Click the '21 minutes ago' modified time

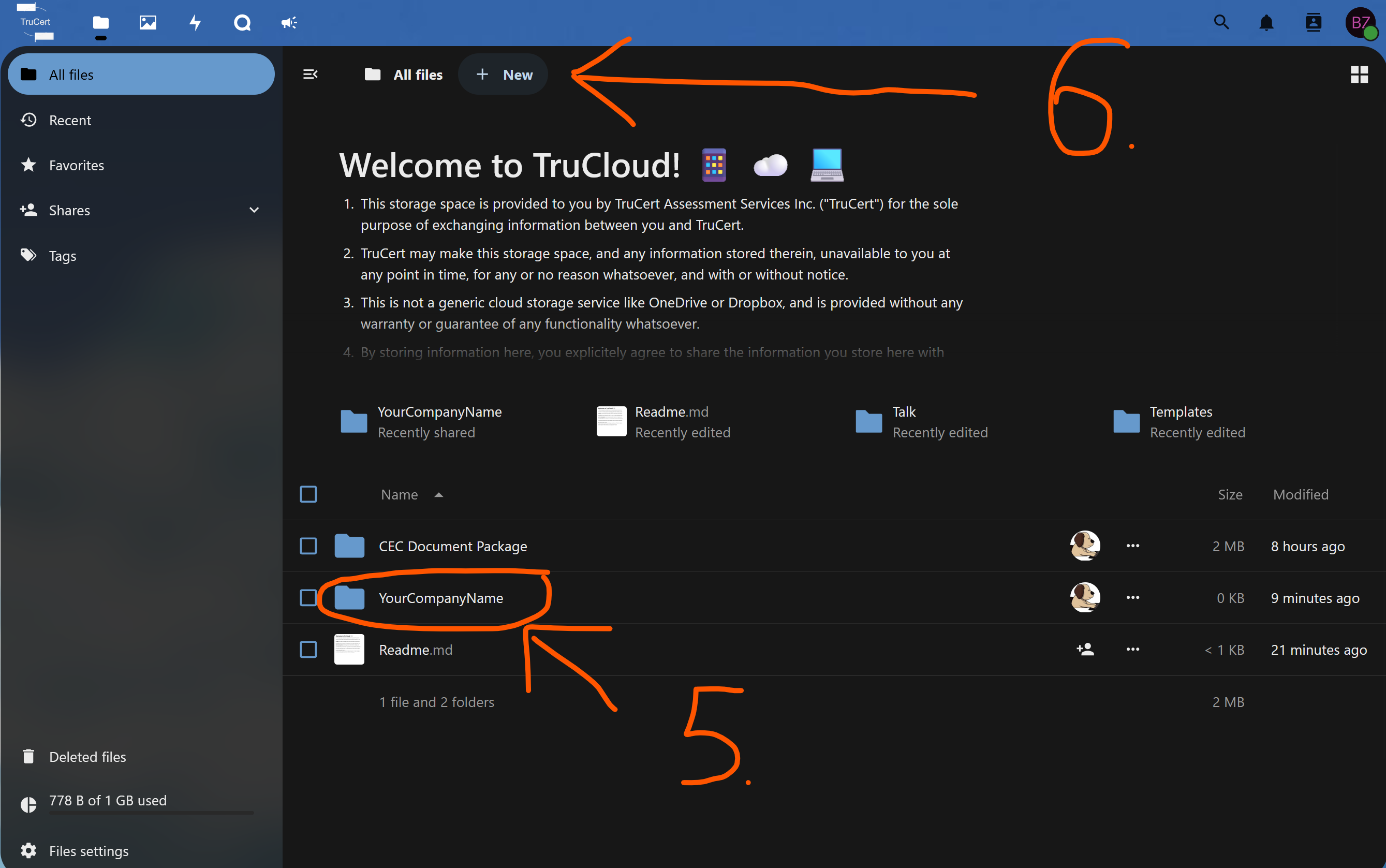pyautogui.click(x=1318, y=650)
